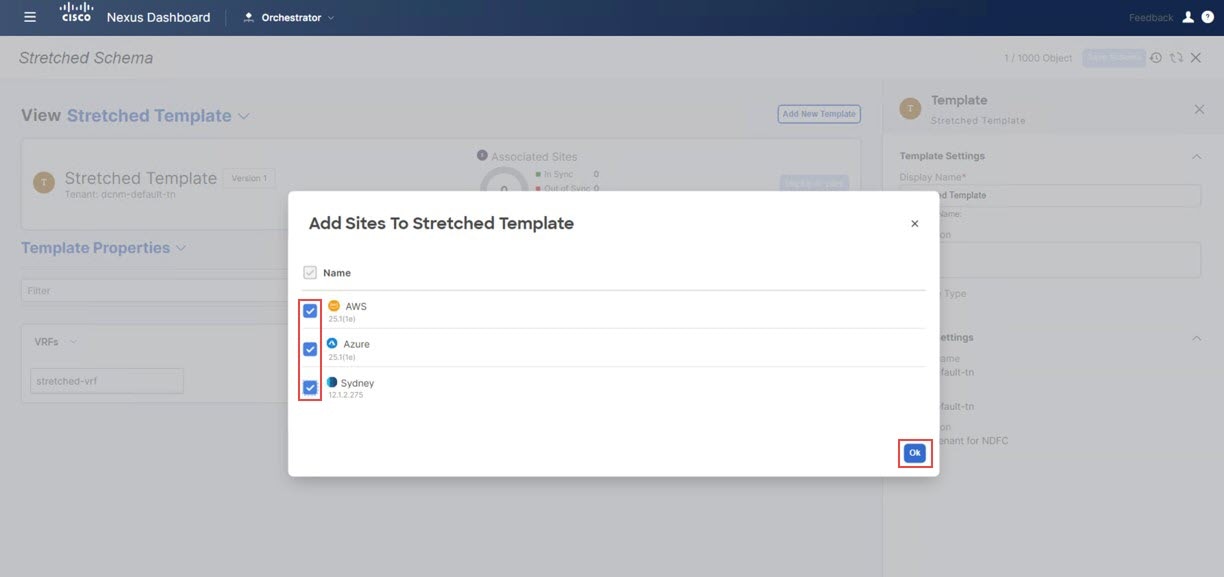Screen dimensions: 1224x577
Task: Select the stretched-vrf object
Action: (x=107, y=381)
